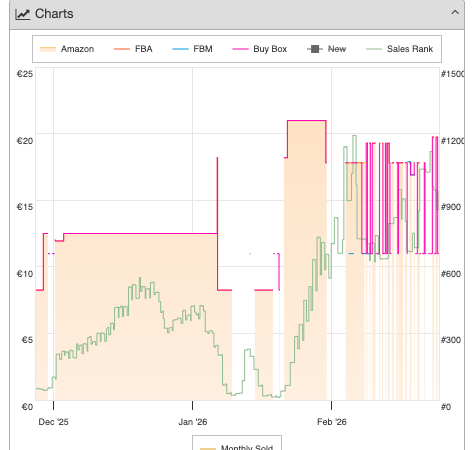474x450 pixels.
Task: Toggle the Sales Rank series in legend
Action: pos(400,49)
